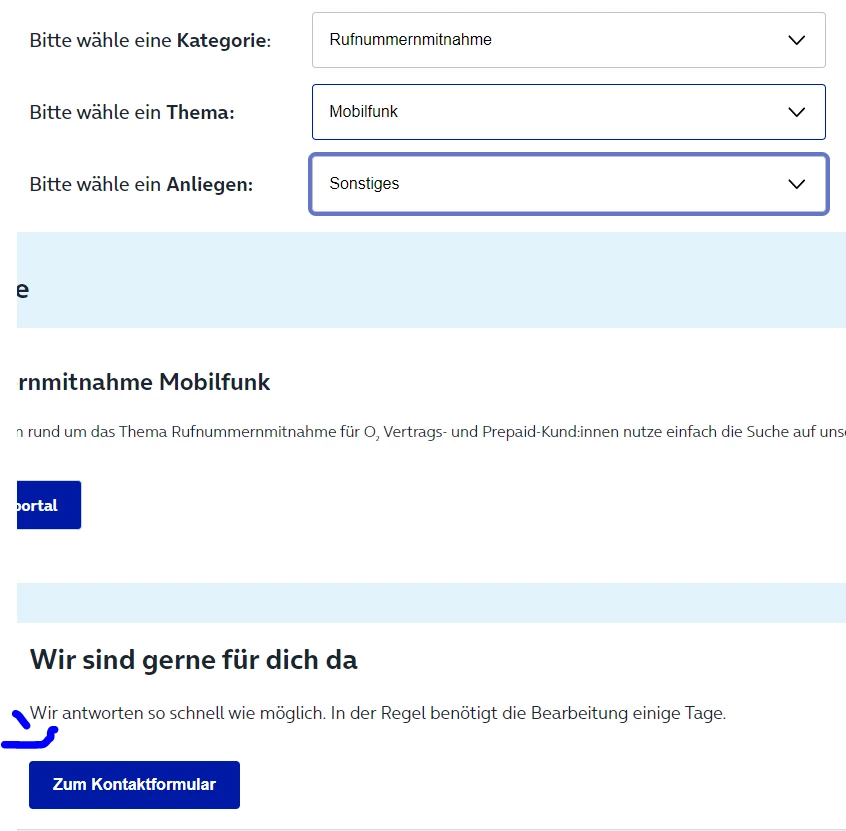846x831 pixels.
Task: Open the Anliegen dropdown showing Sonstiges
Action: 568,184
